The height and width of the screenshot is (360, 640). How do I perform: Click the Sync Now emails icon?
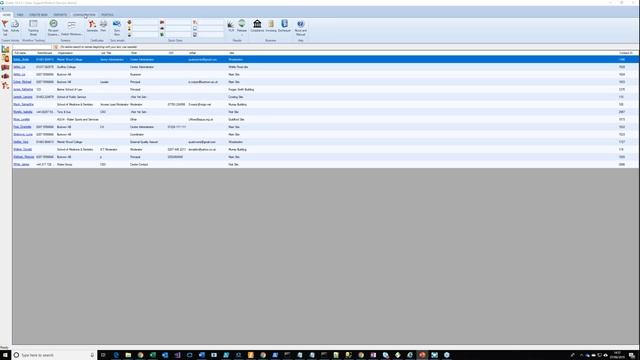[117, 27]
